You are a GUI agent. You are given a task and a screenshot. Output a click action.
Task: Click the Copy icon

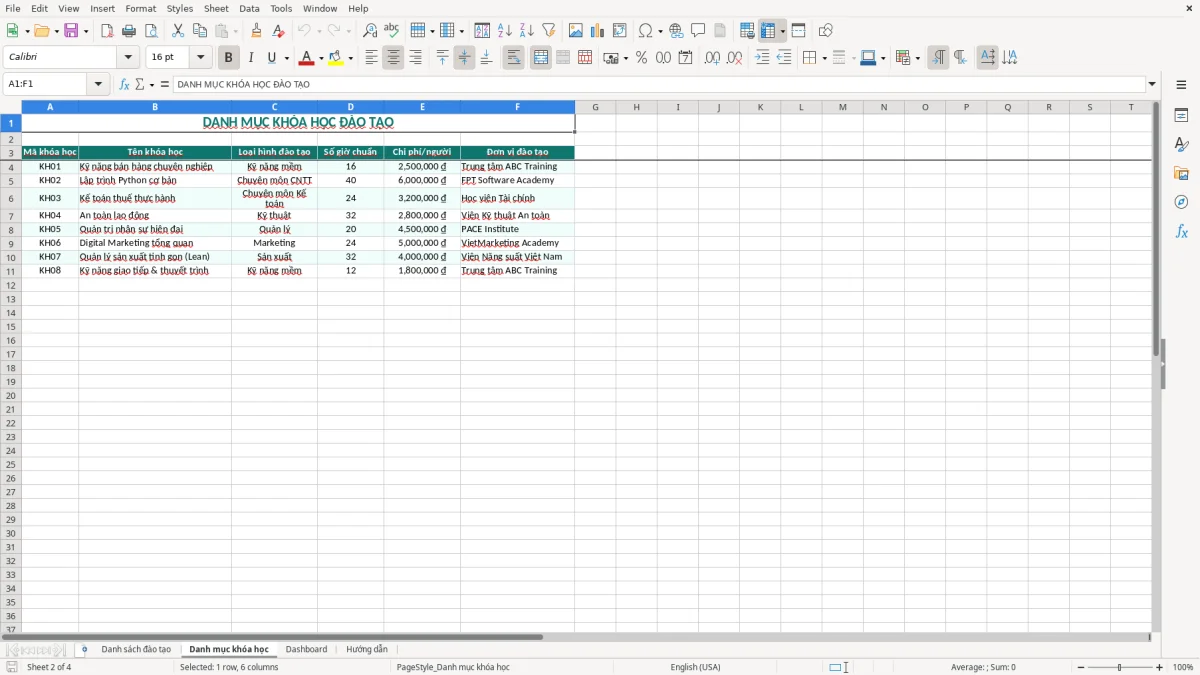pos(199,31)
